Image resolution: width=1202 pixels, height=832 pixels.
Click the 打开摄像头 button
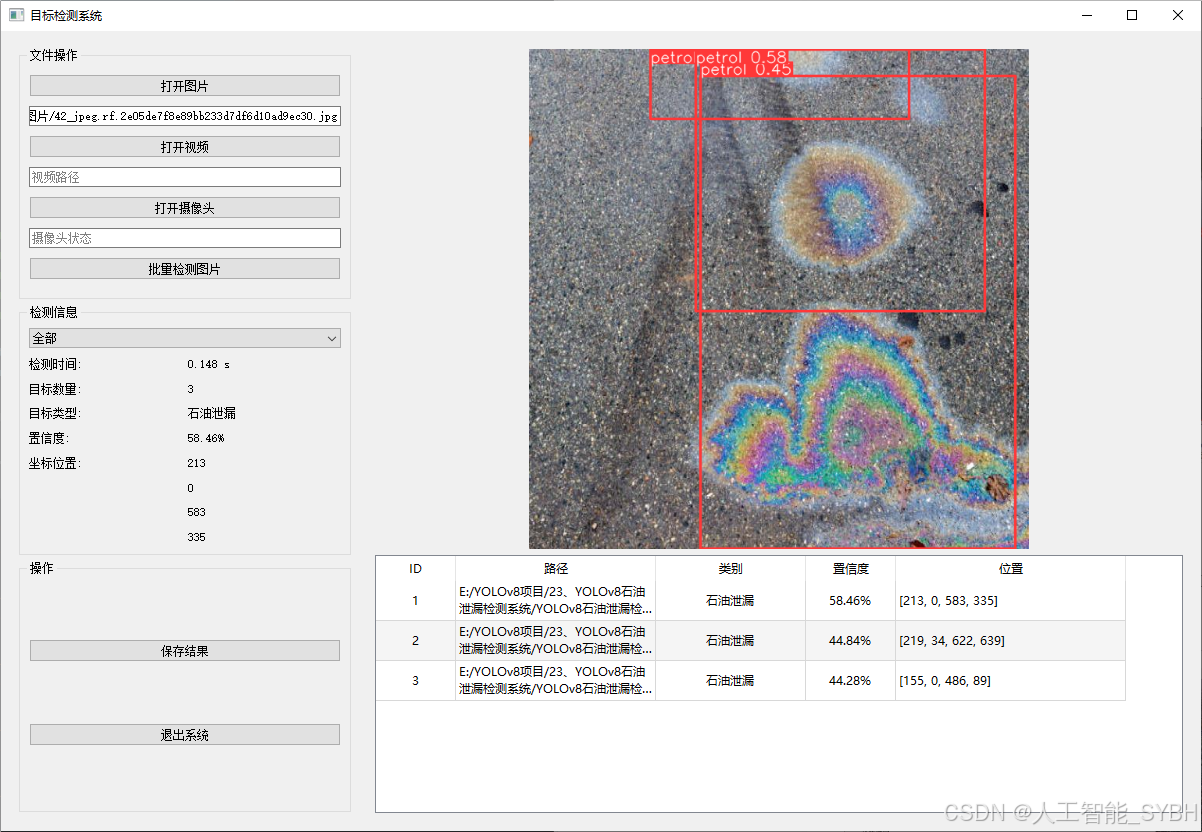[x=185, y=208]
